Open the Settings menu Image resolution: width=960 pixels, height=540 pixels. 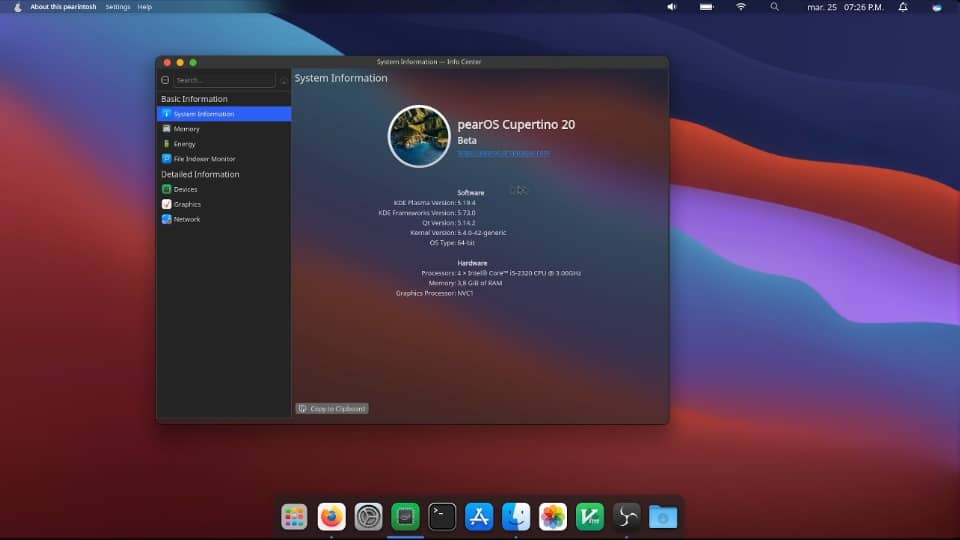[x=118, y=7]
